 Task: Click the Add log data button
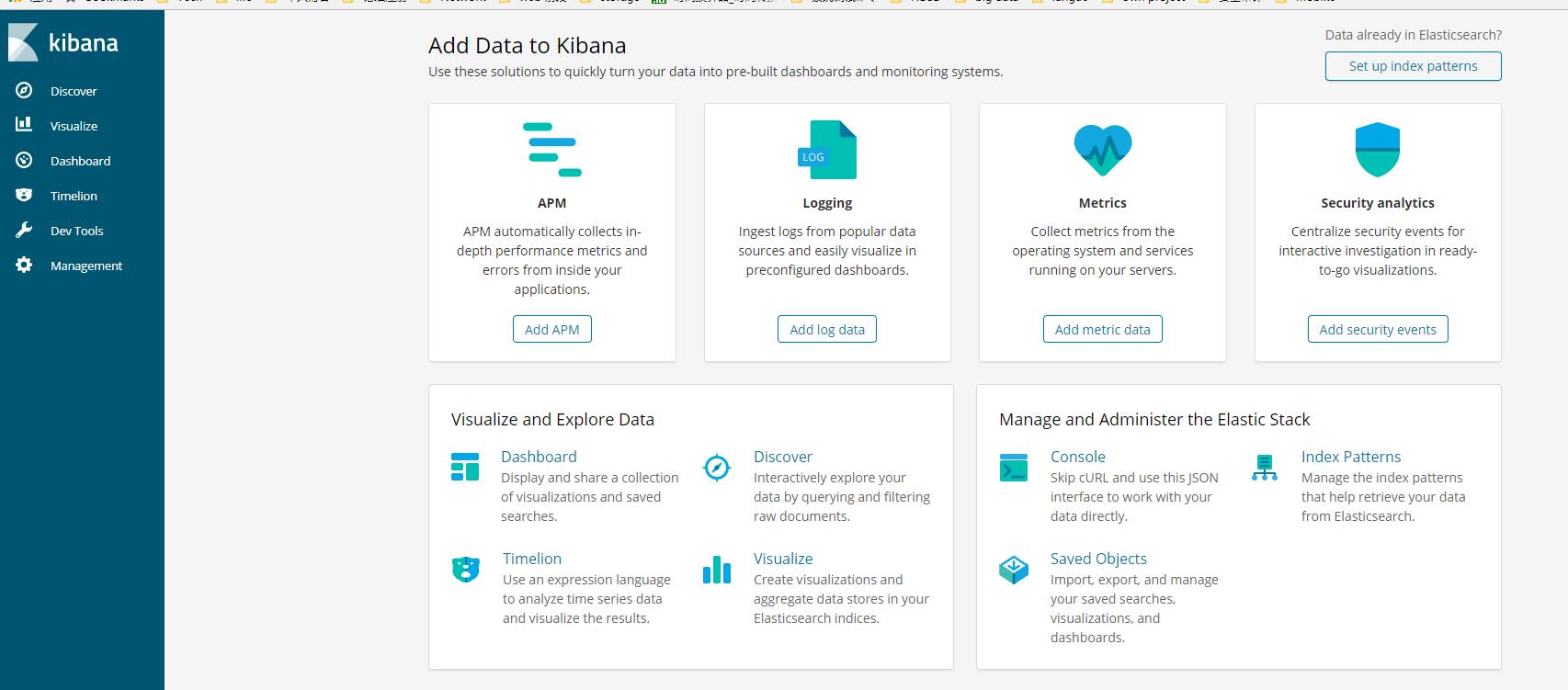tap(827, 329)
